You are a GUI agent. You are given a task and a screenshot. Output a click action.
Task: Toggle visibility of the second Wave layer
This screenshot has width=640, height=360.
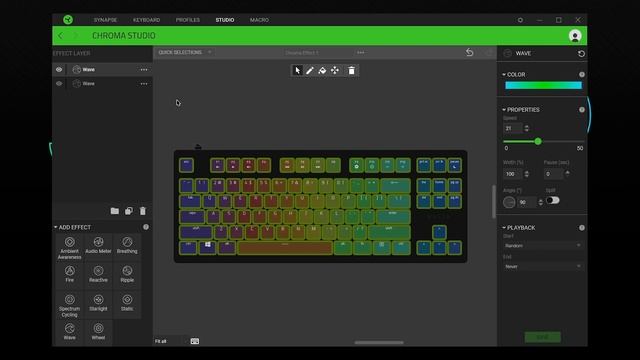59,84
